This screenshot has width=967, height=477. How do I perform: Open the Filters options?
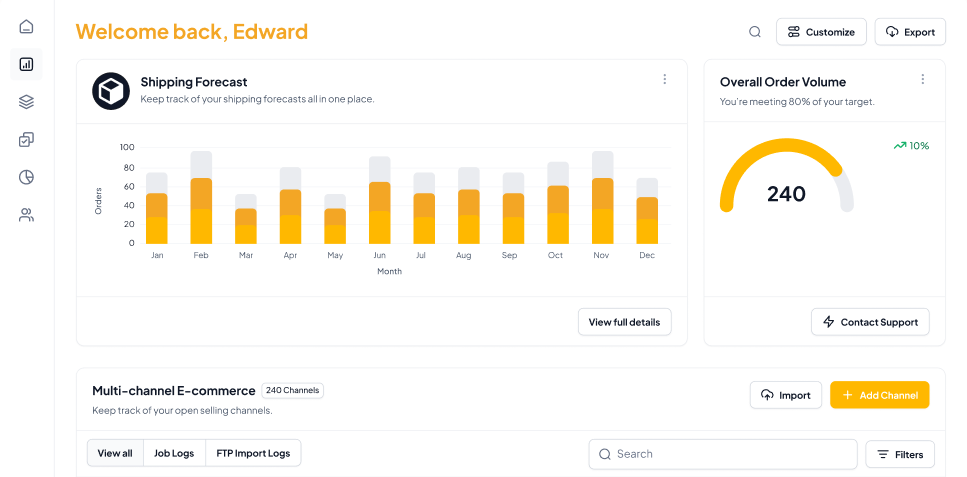coord(900,454)
